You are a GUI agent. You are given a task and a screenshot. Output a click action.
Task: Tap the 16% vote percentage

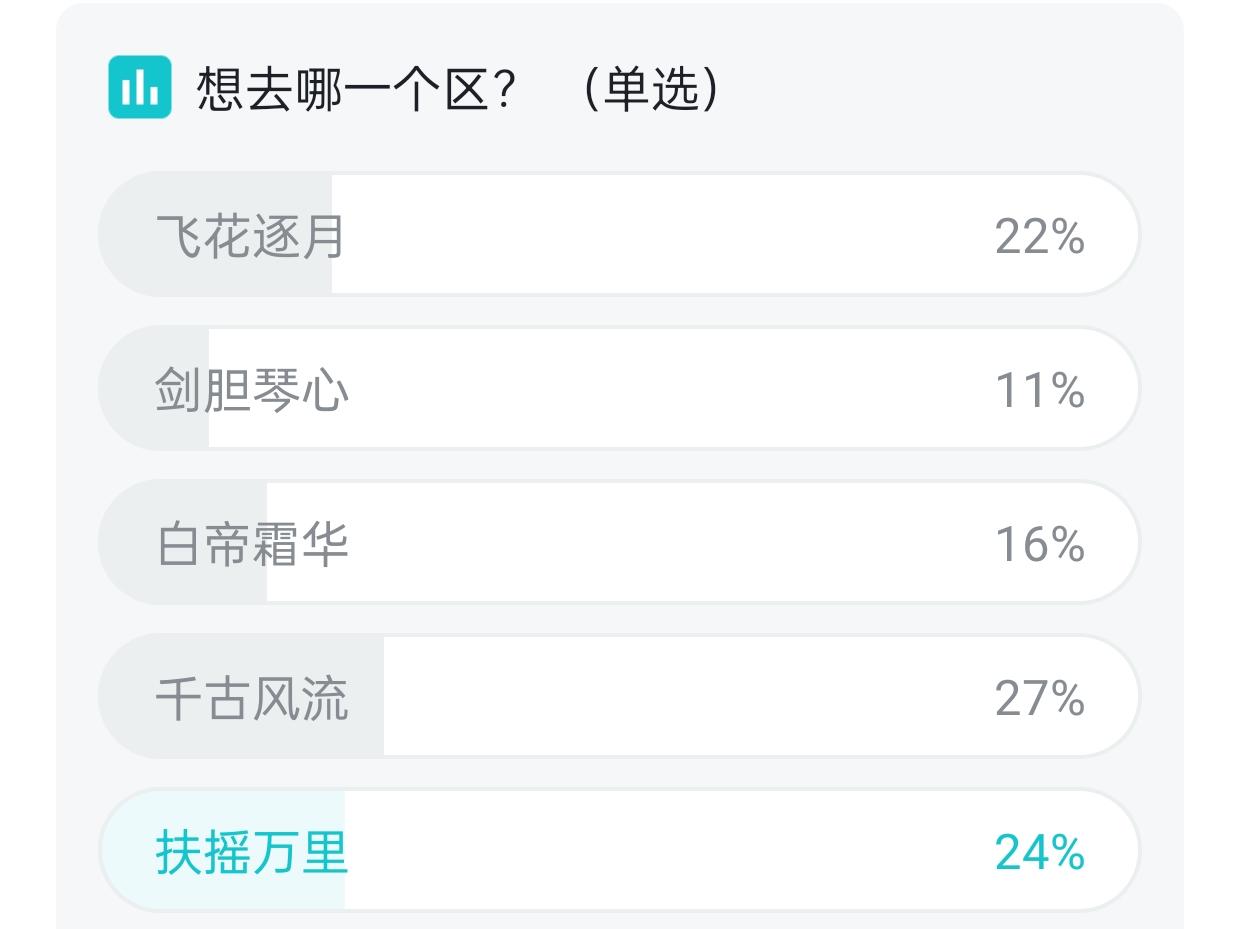click(1039, 544)
